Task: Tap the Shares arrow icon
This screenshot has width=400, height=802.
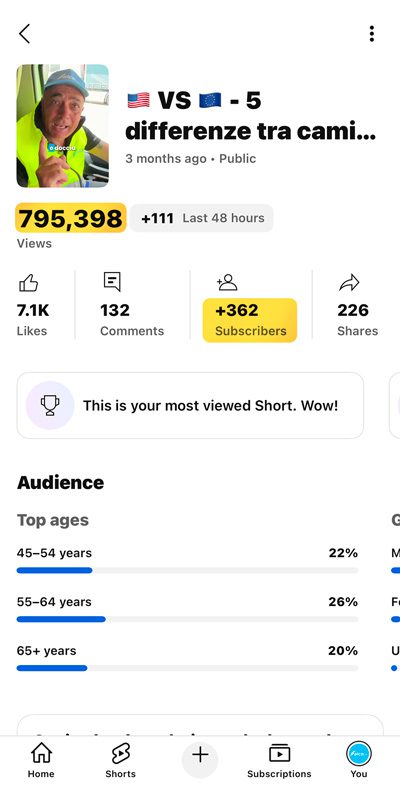Action: 349,282
